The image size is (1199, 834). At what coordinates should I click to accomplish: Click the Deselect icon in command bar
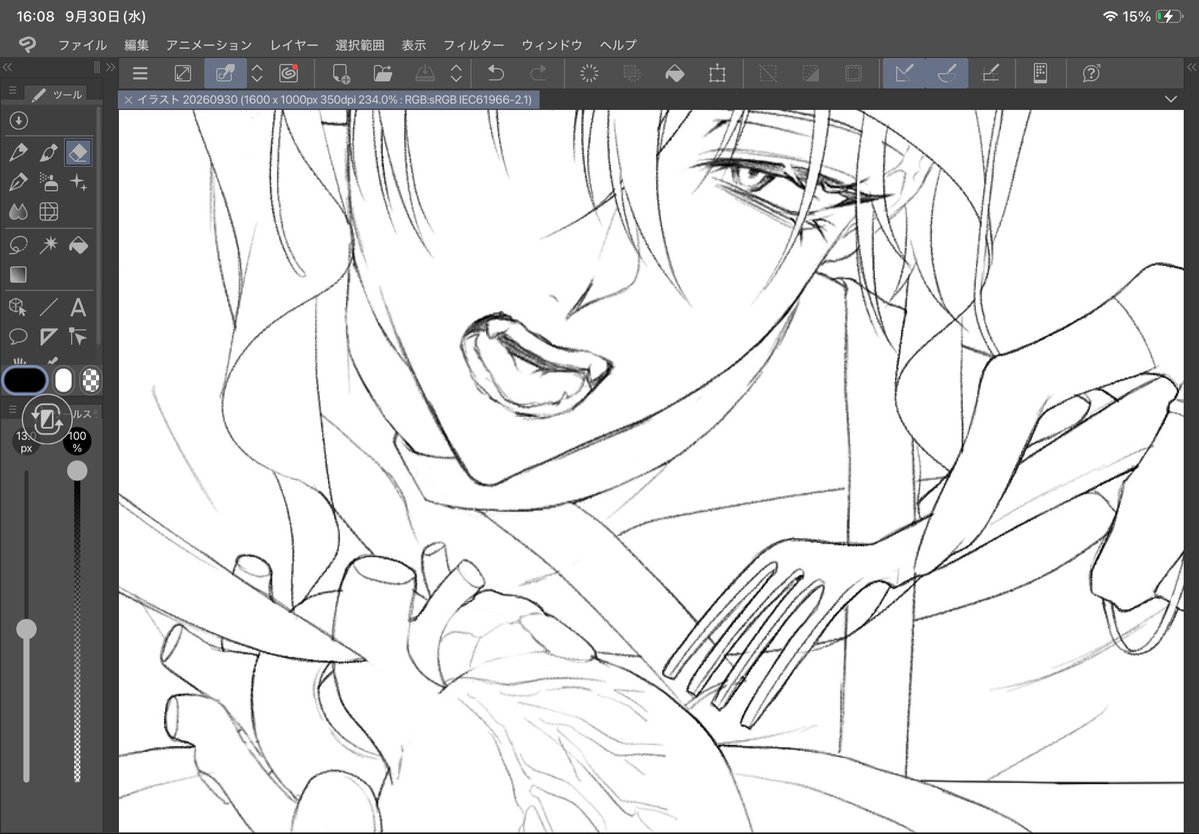coord(768,73)
